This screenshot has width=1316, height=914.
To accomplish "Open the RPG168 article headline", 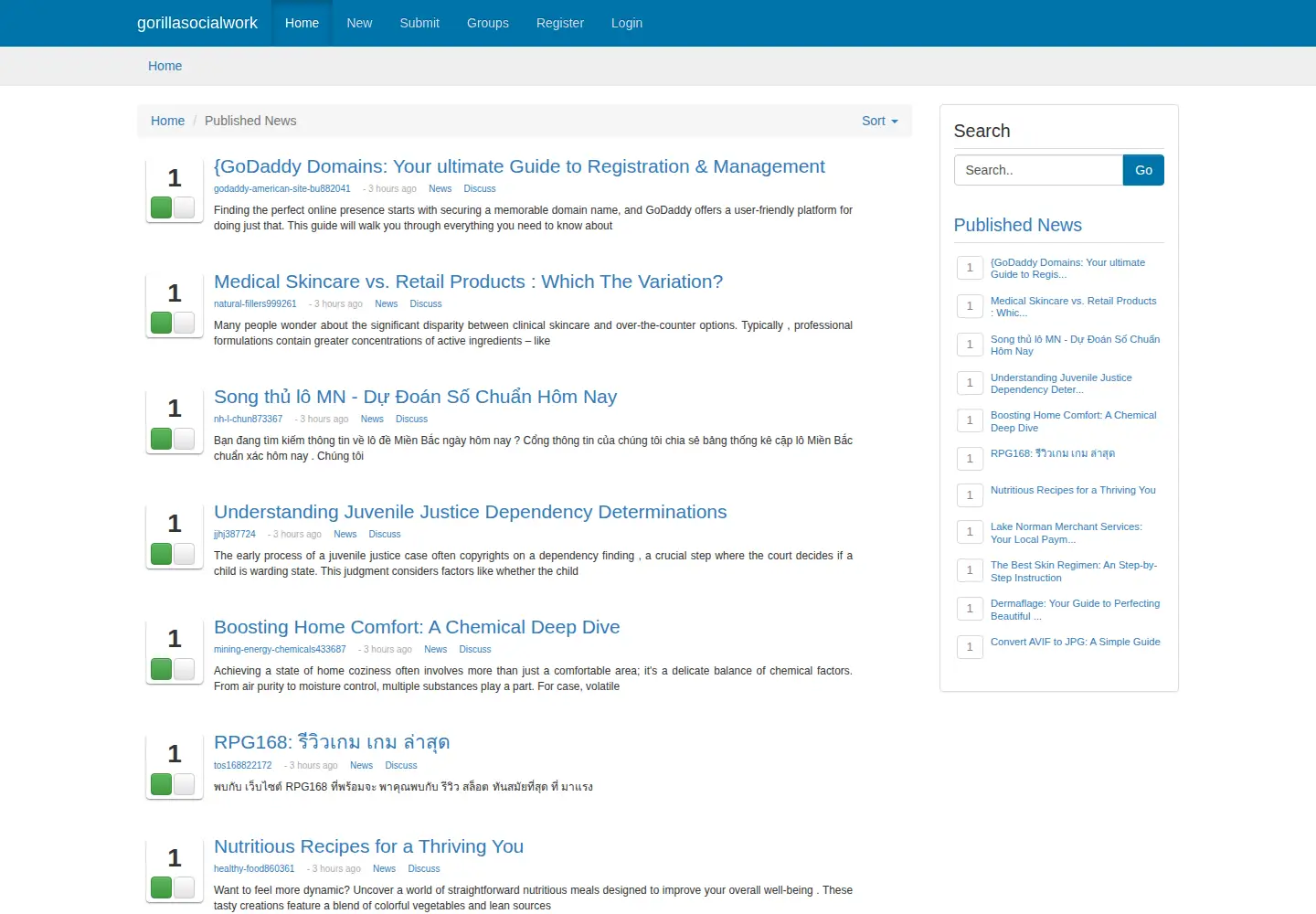I will pyautogui.click(x=332, y=742).
